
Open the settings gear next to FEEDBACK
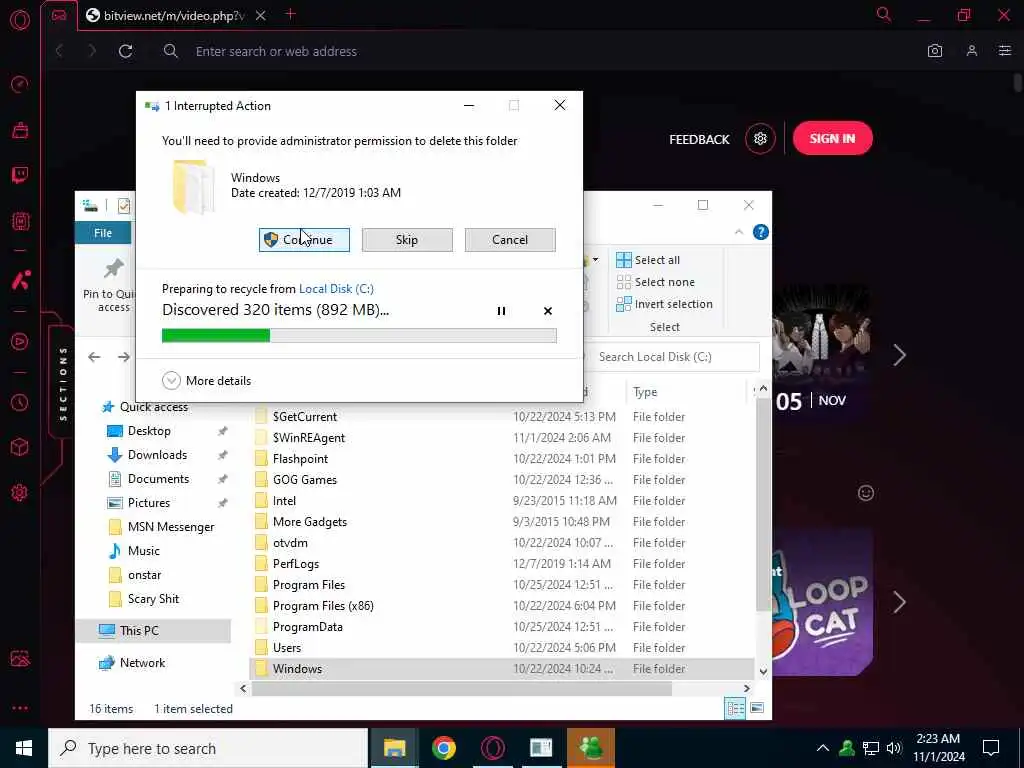760,138
